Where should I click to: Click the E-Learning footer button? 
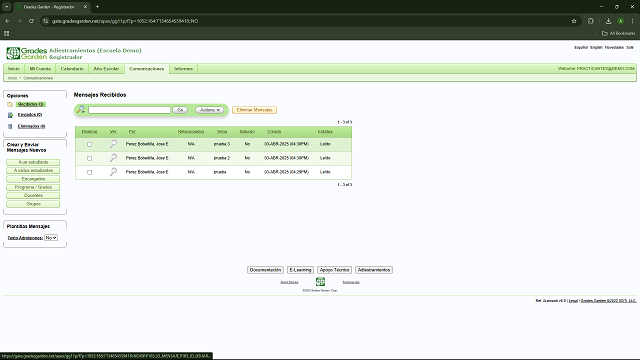(x=300, y=270)
